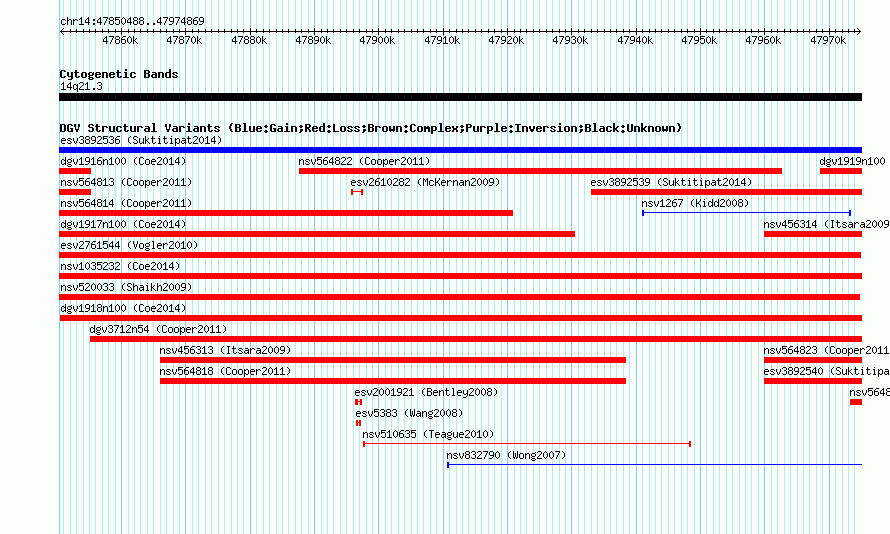Click the 47860k ruler tick label

click(120, 40)
